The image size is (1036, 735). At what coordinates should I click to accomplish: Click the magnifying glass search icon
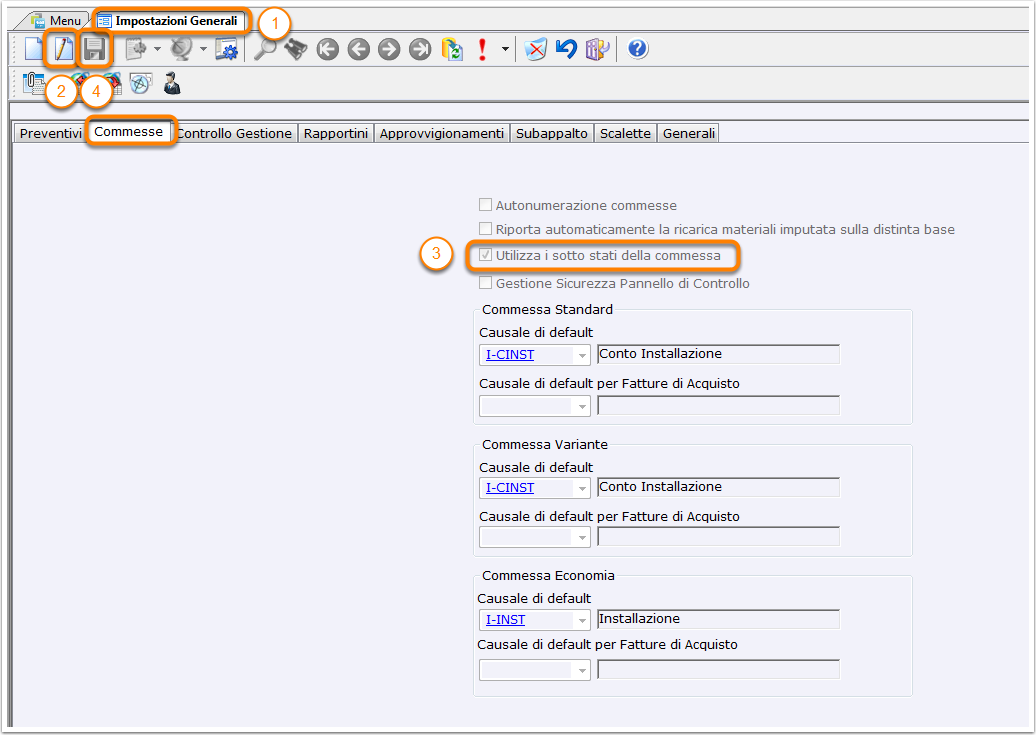[265, 49]
